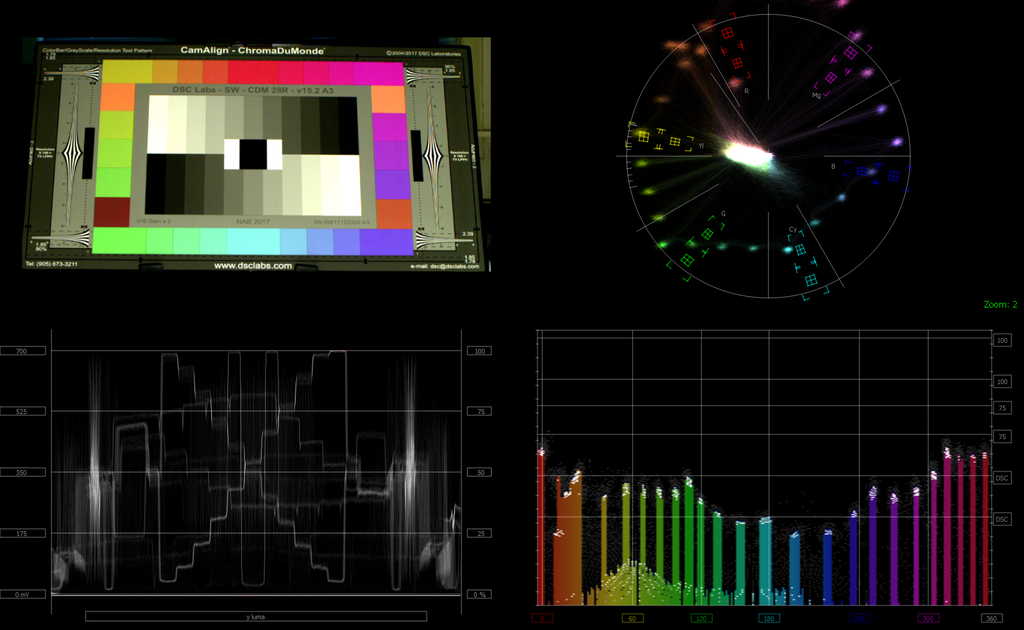Screen dimensions: 1024x630
Task: Click the 'Mg' label on the vectorscope
Action: pyautogui.click(x=816, y=95)
